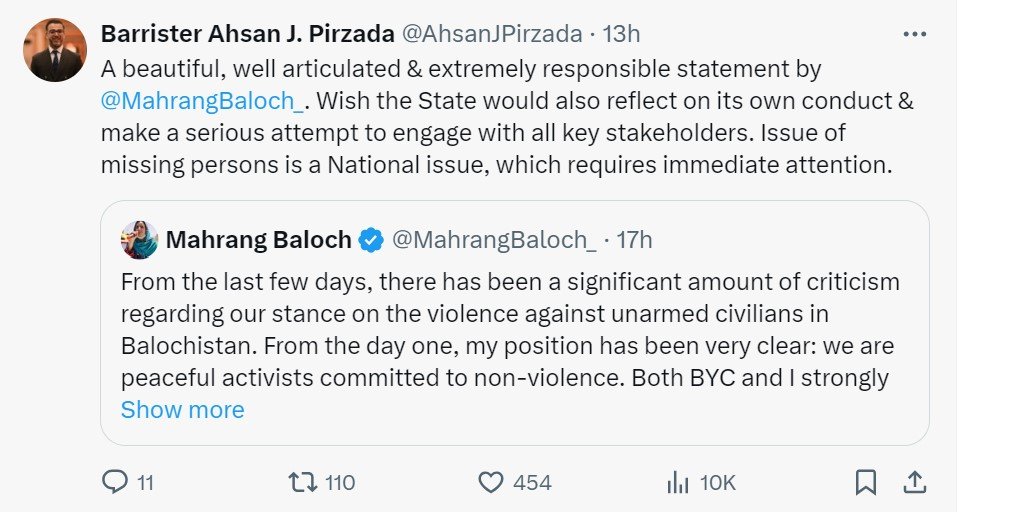Click the 454 likes count
1026x512 pixels.
tap(532, 483)
